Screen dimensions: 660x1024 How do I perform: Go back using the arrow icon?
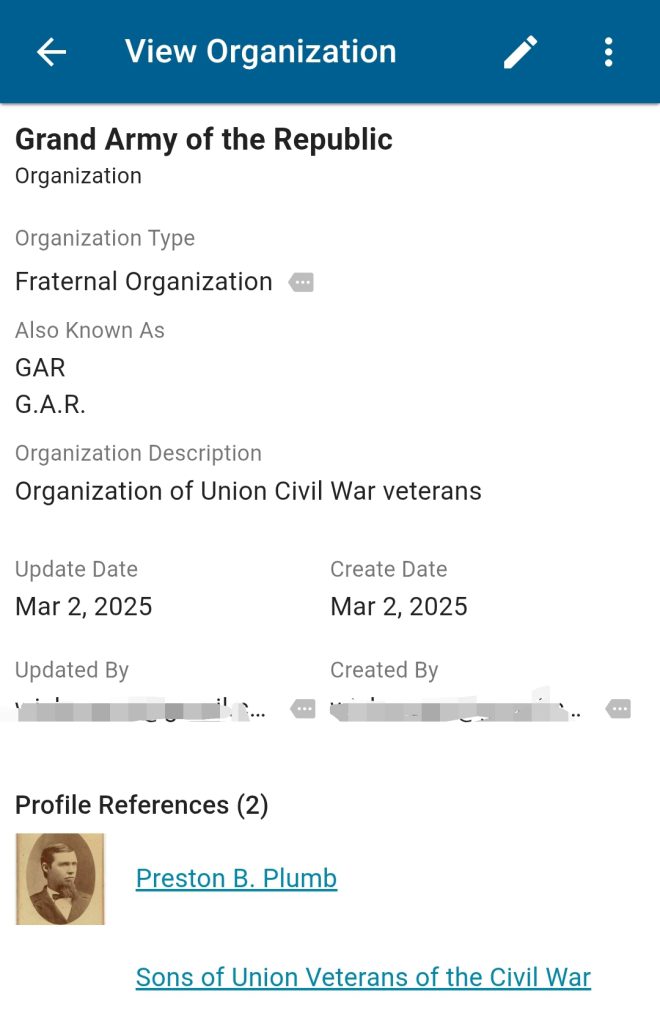click(51, 52)
